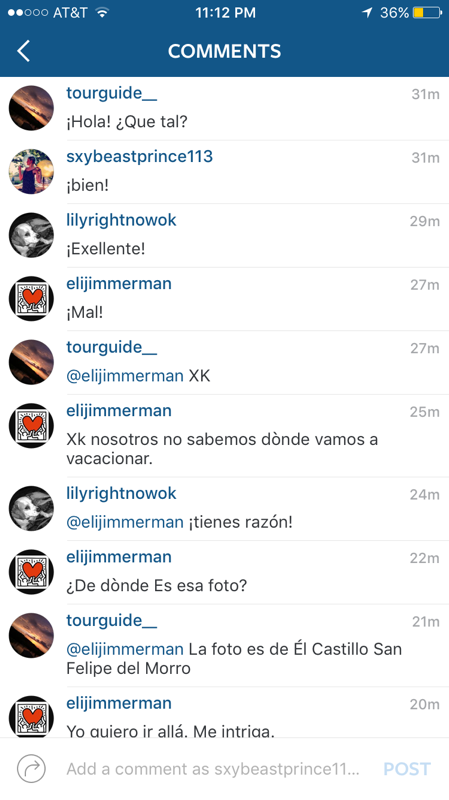This screenshot has width=449, height=800.
Task: Tap lilyrightnowok's dog avatar beside ¡Exellente!
Action: tap(31, 235)
